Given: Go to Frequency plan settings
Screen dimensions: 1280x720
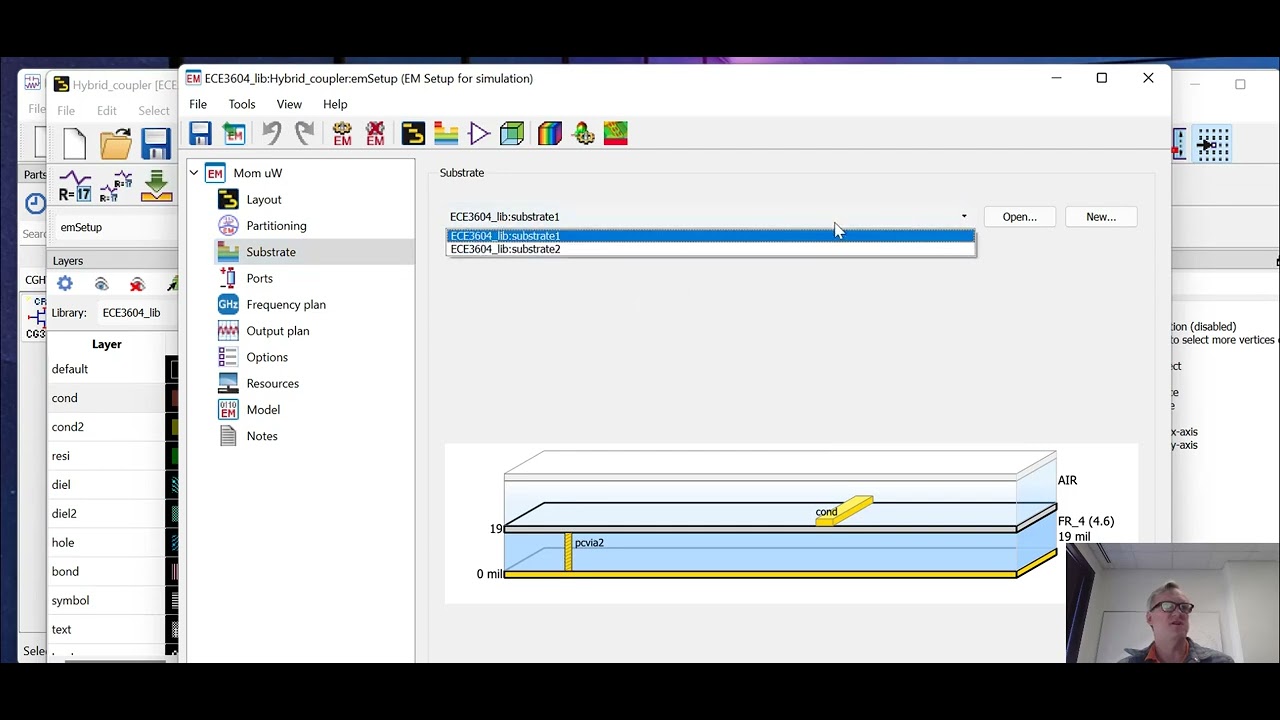Looking at the screenshot, I should point(286,305).
